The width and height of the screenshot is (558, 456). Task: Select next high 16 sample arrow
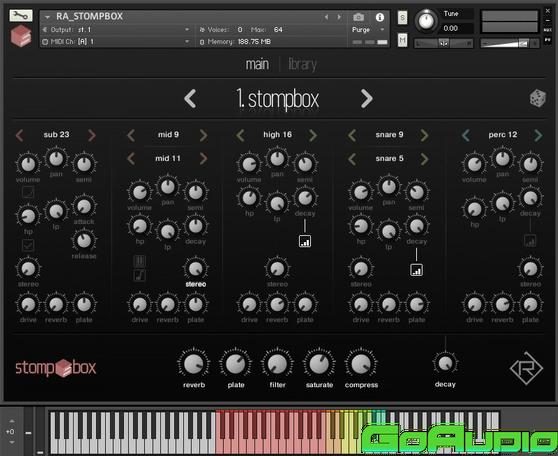(x=313, y=135)
